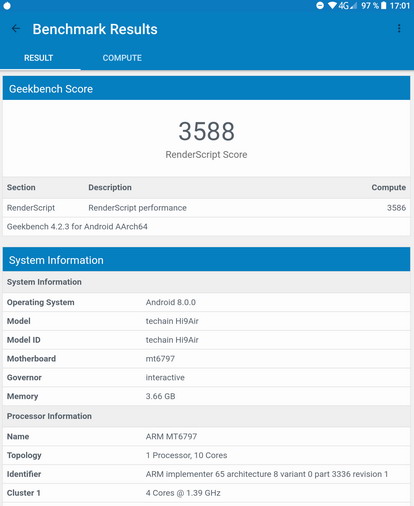
Task: Tap the Android 8.0.0 value
Action: 171,302
